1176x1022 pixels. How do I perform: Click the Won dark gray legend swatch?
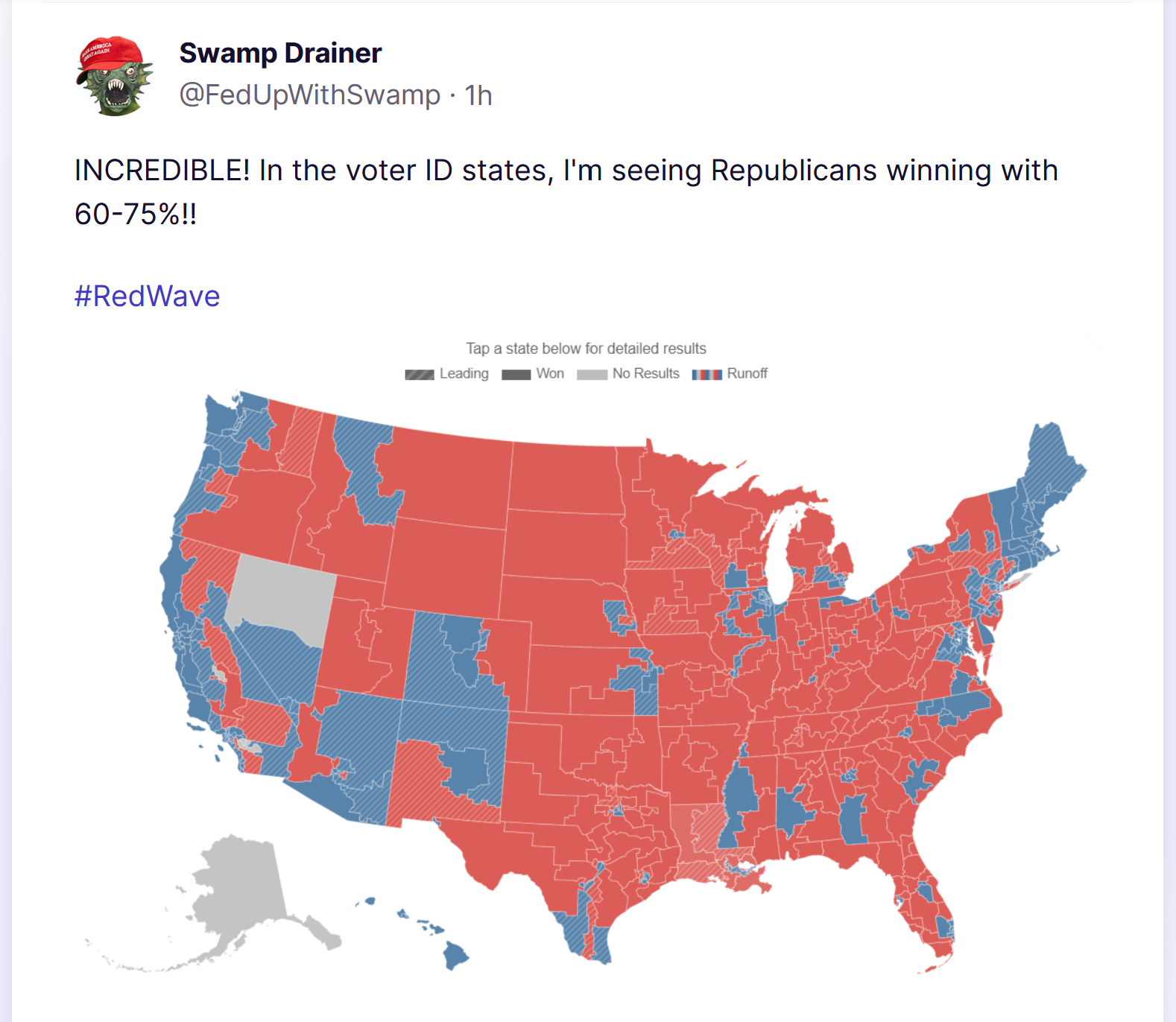[x=516, y=374]
